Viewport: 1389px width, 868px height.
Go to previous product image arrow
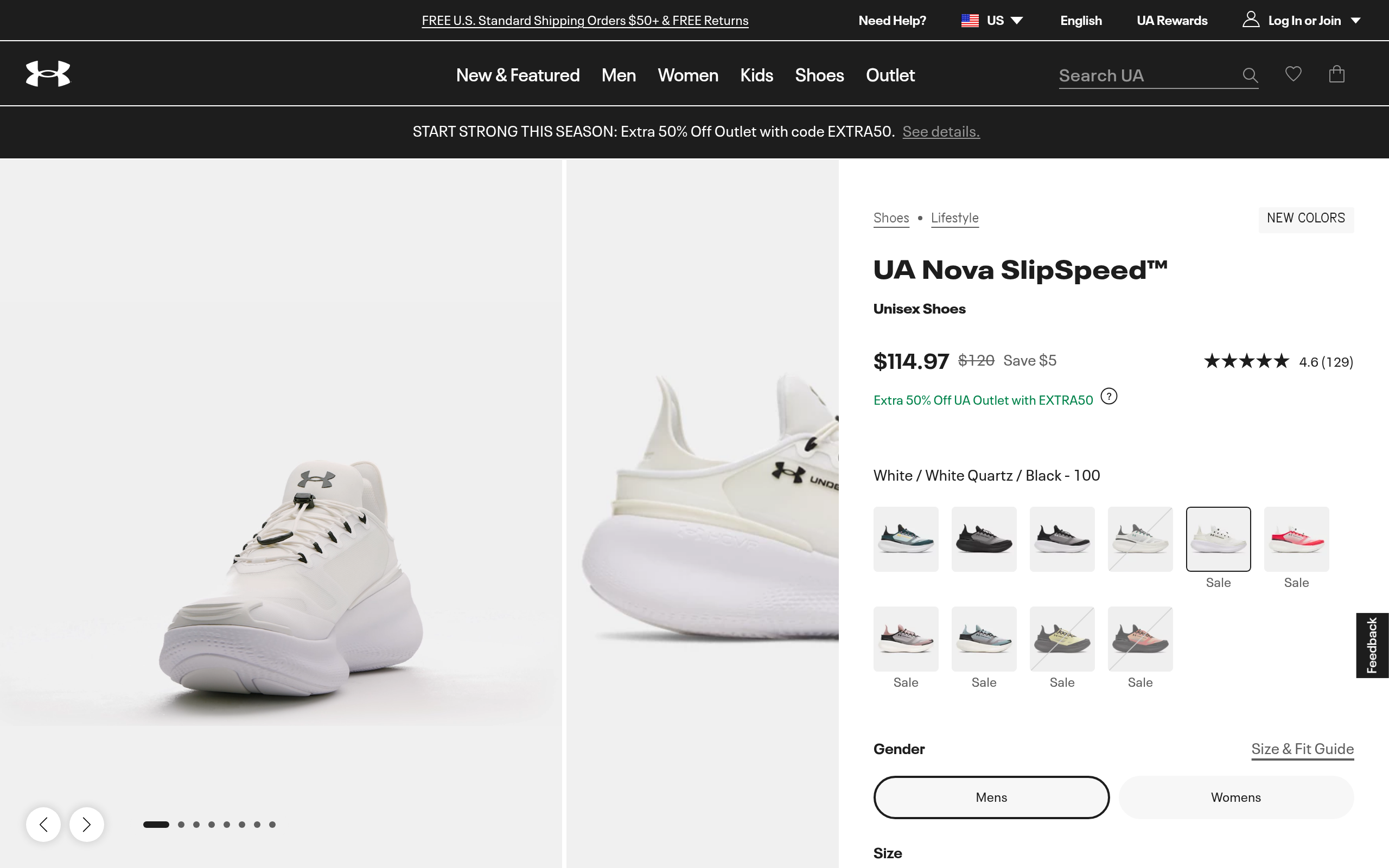click(43, 825)
